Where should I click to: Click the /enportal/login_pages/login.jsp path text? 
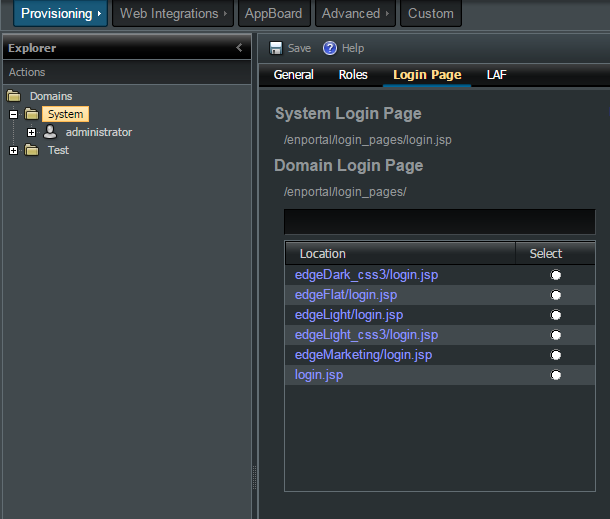click(x=368, y=140)
